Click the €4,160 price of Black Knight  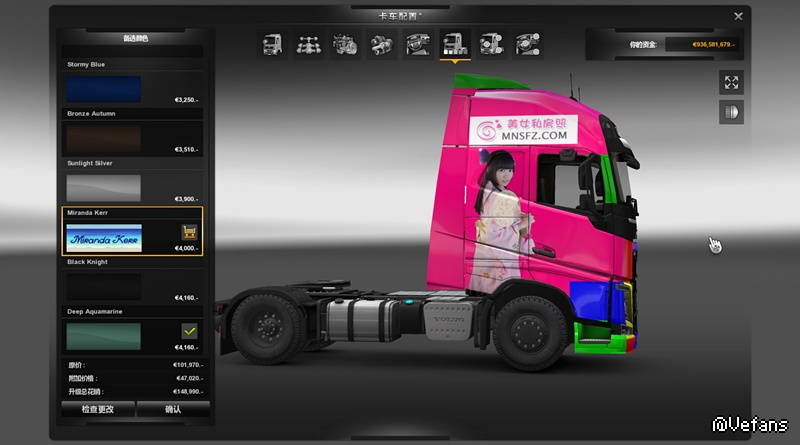pos(186,298)
